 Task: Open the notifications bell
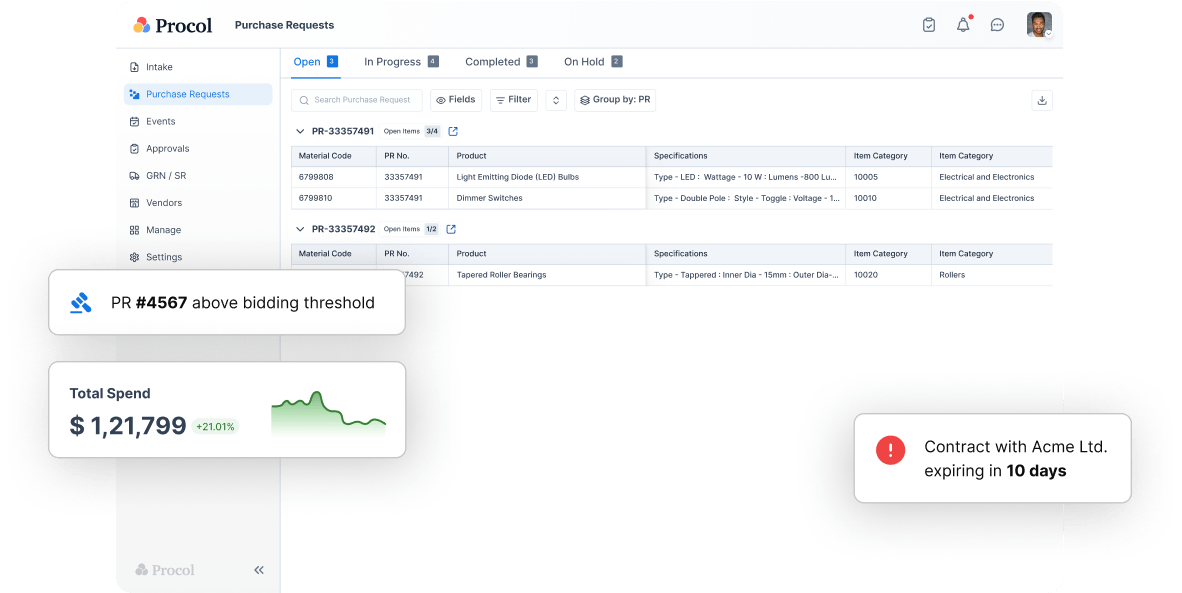[x=963, y=25]
